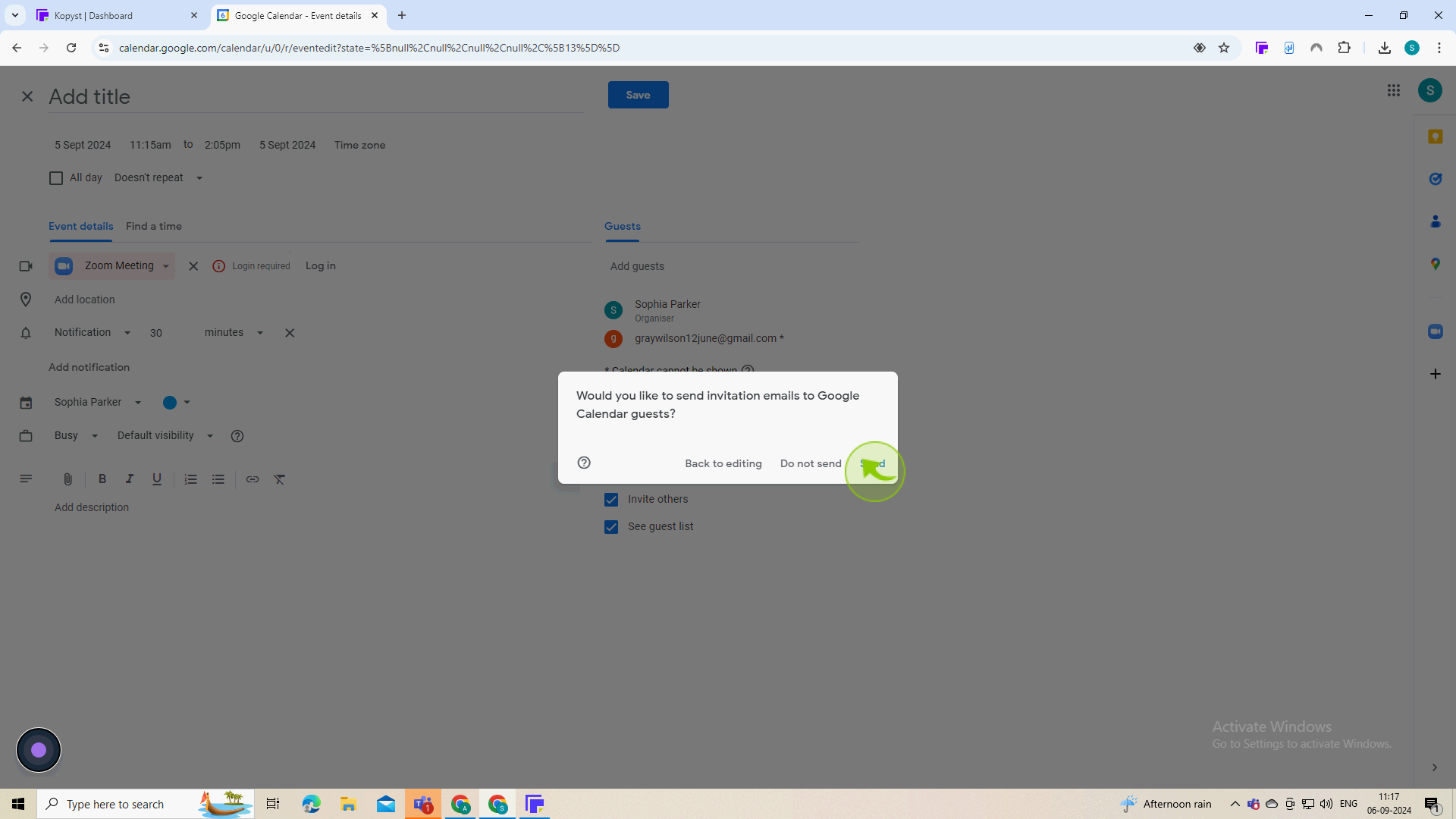Click the Add title field
The height and width of the screenshot is (819, 1456).
(315, 96)
